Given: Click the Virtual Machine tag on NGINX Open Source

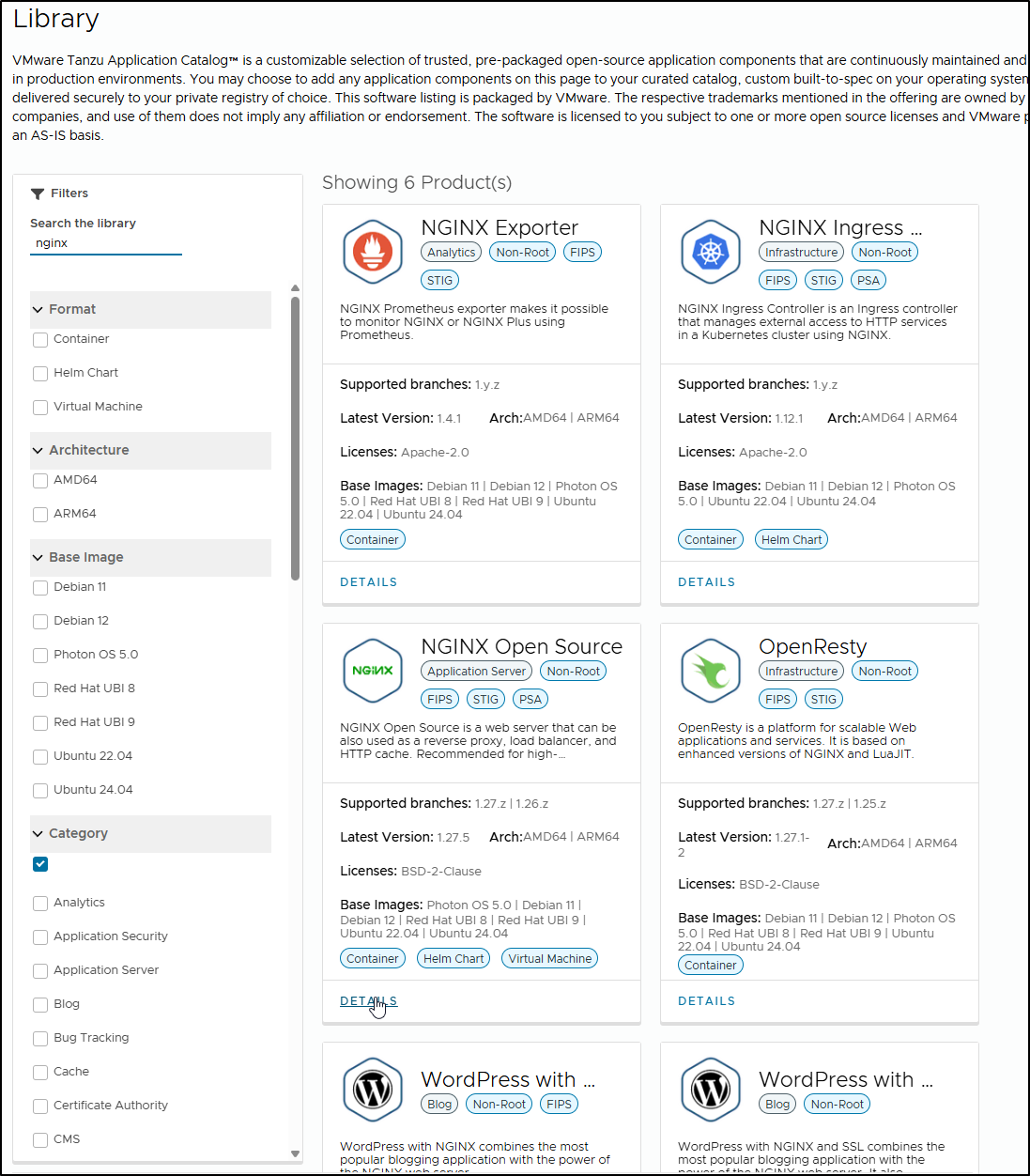Looking at the screenshot, I should pyautogui.click(x=550, y=959).
